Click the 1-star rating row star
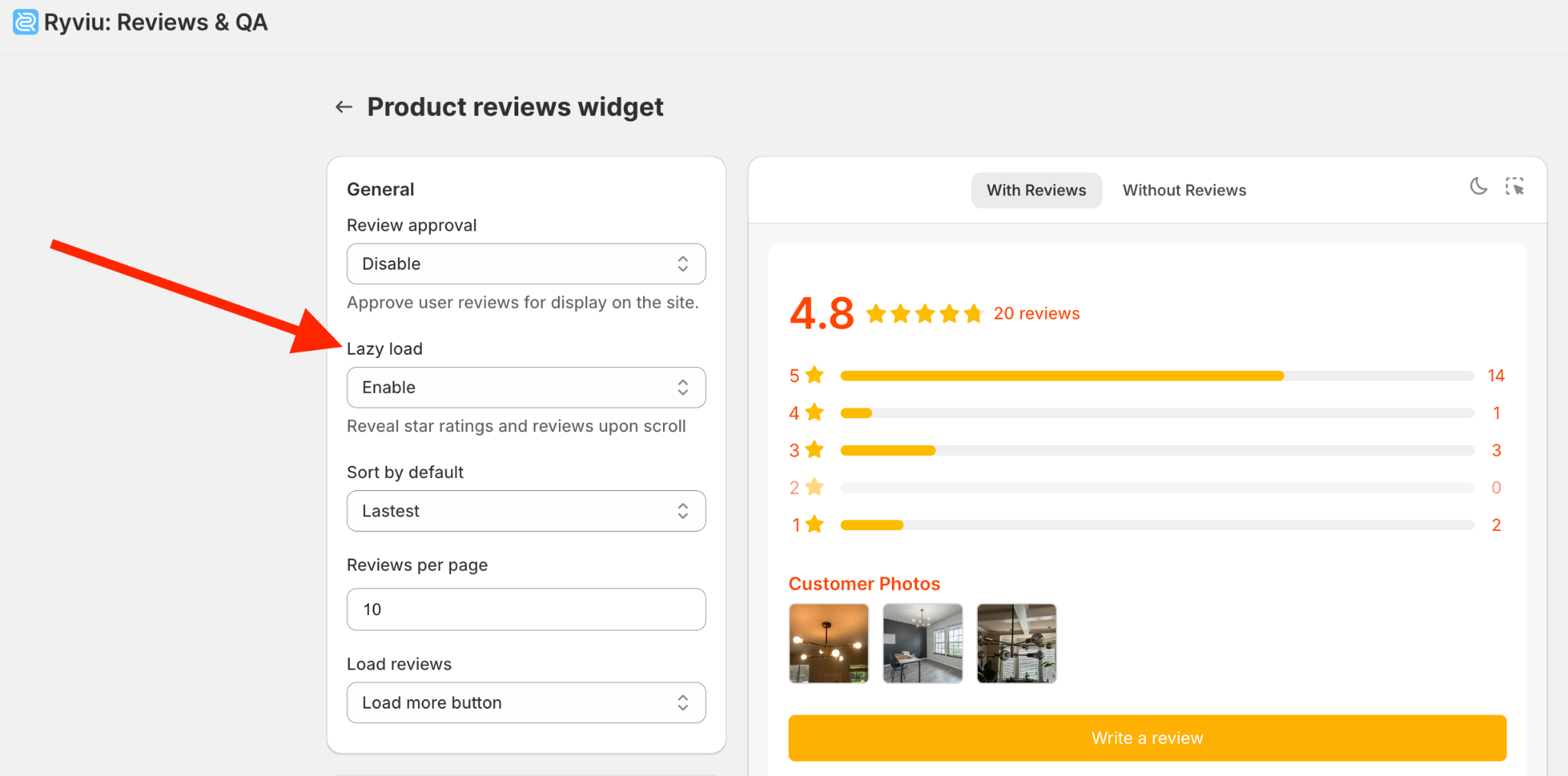The image size is (1568, 776). (x=815, y=525)
